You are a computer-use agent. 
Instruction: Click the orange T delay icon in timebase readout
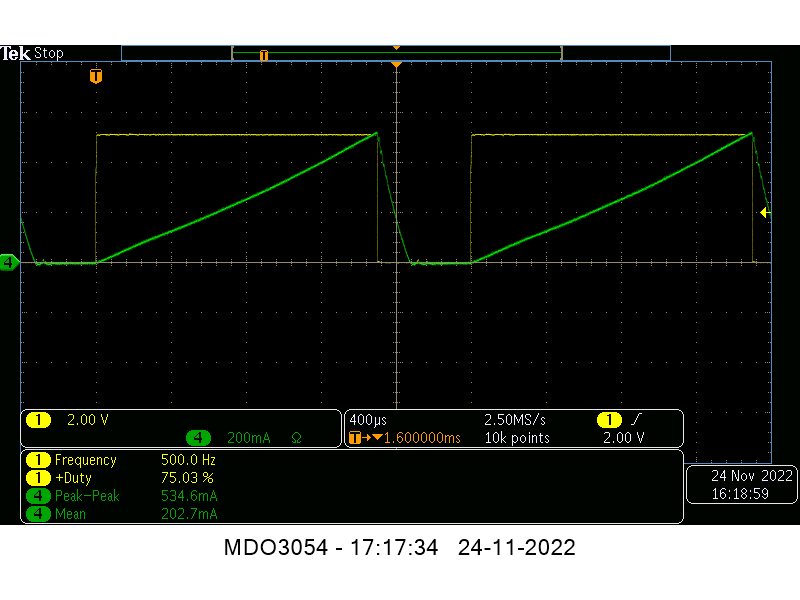click(x=356, y=438)
